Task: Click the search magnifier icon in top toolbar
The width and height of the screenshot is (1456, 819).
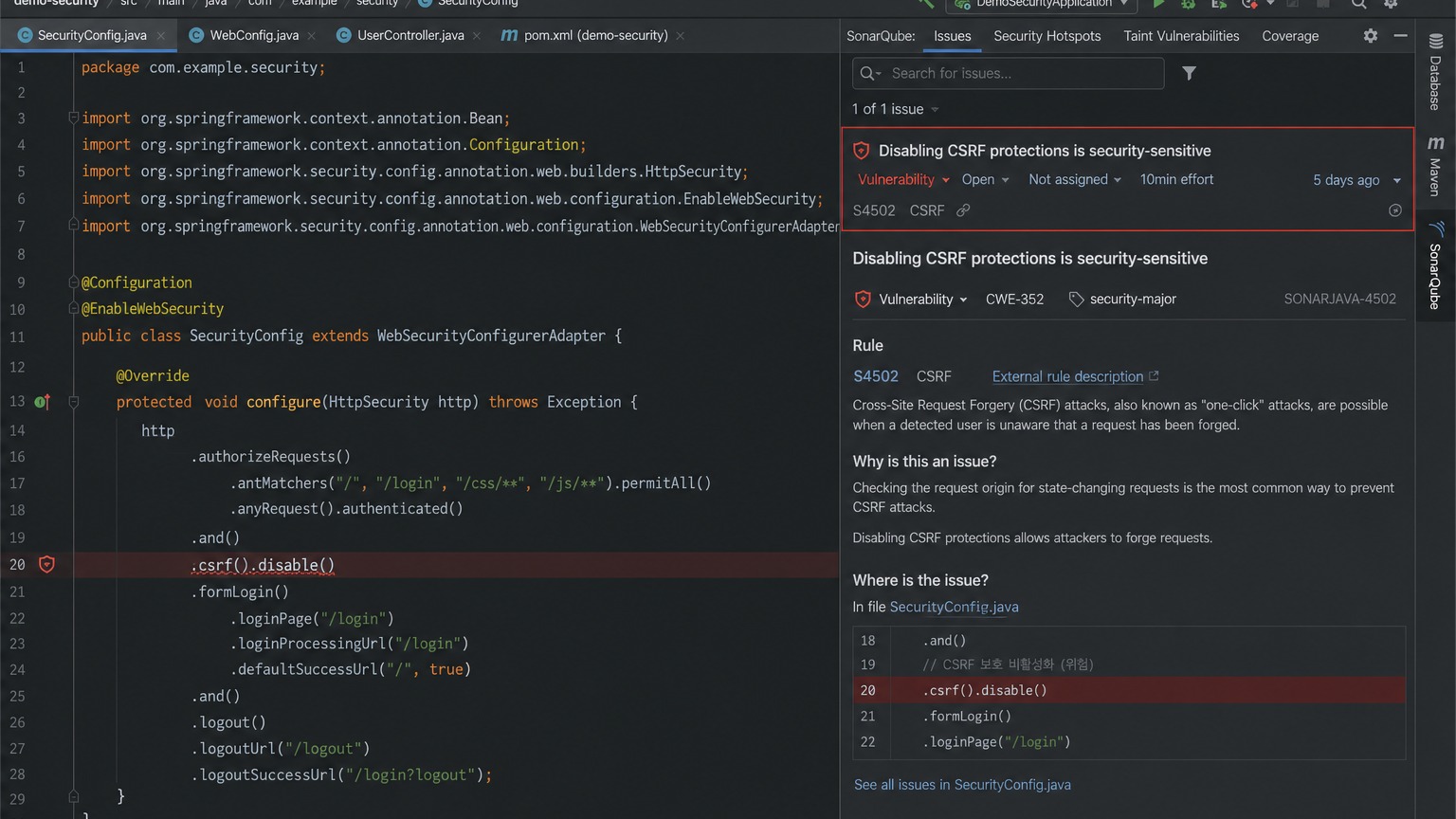Action: (x=1359, y=4)
